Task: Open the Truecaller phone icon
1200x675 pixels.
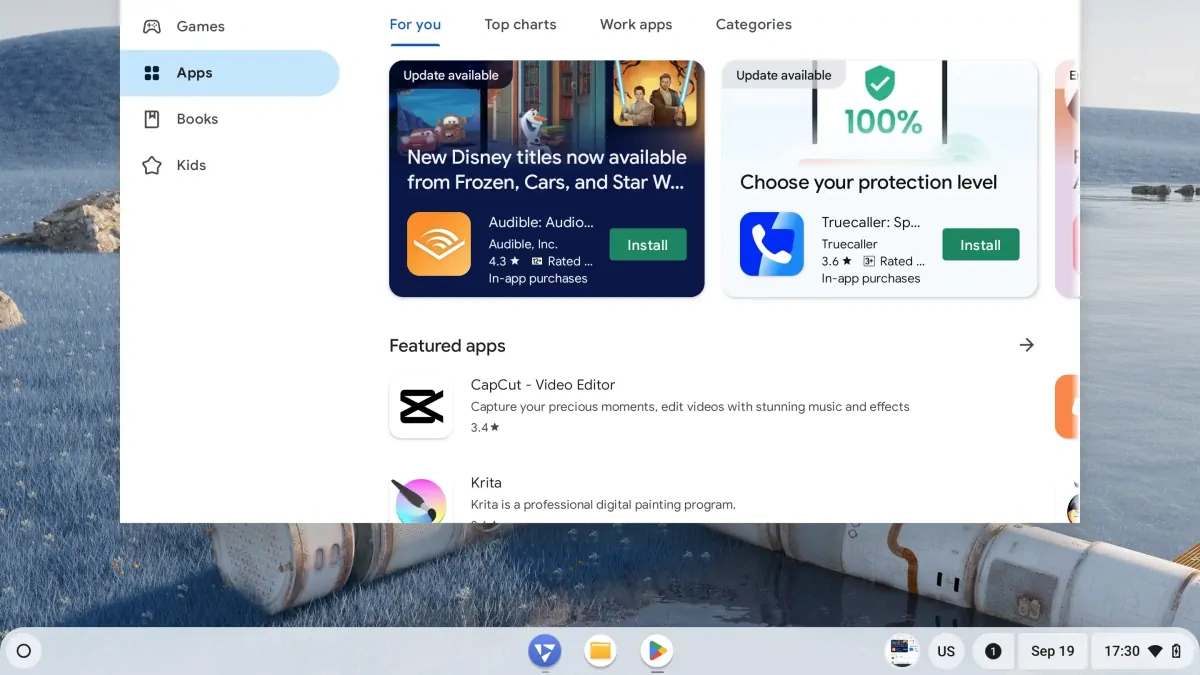Action: 772,244
